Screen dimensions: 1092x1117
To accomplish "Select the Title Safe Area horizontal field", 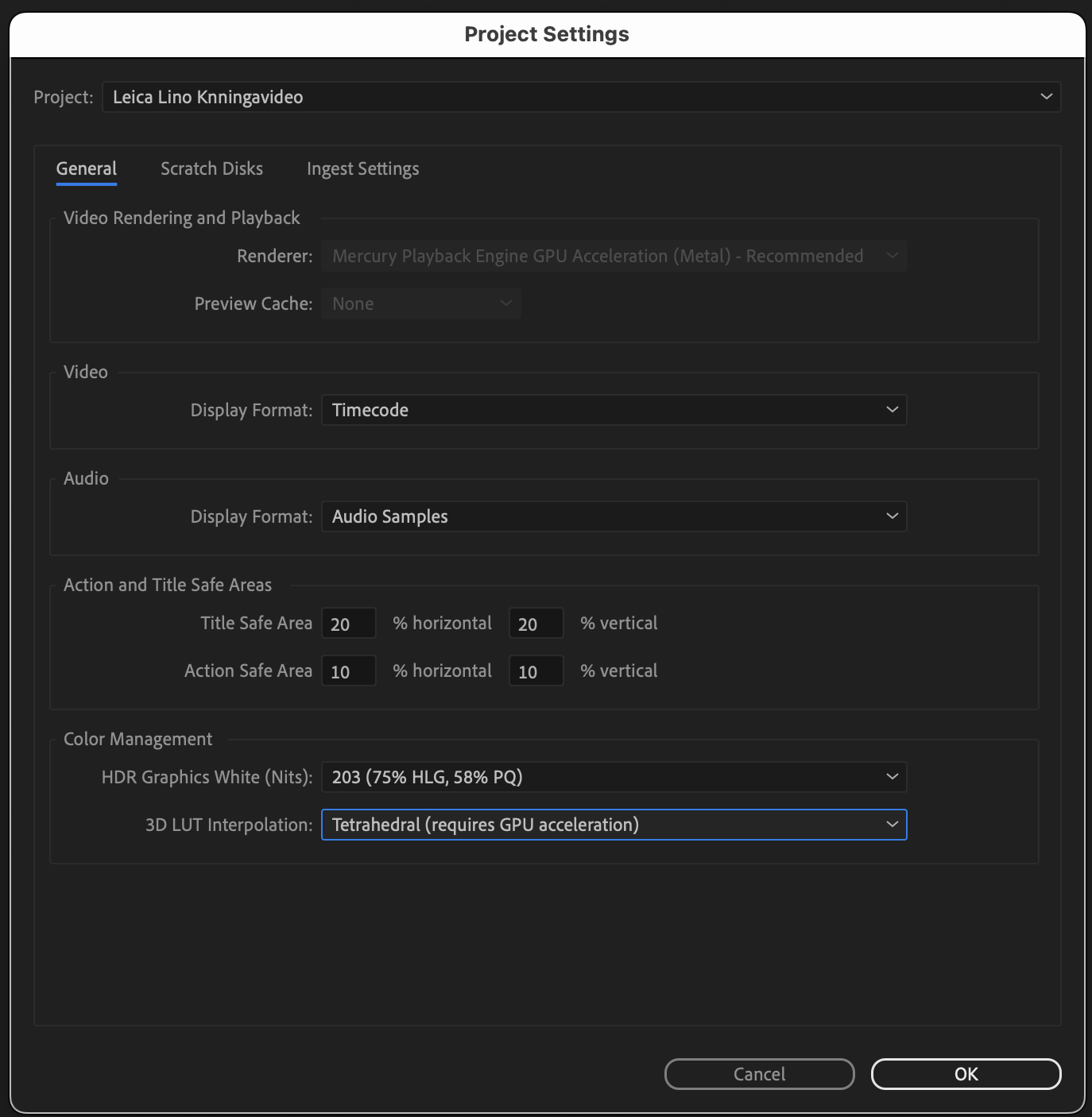I will tap(348, 623).
